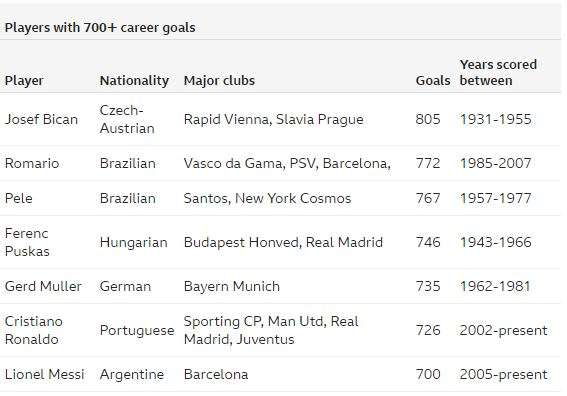Click the 805 goals value

point(428,119)
